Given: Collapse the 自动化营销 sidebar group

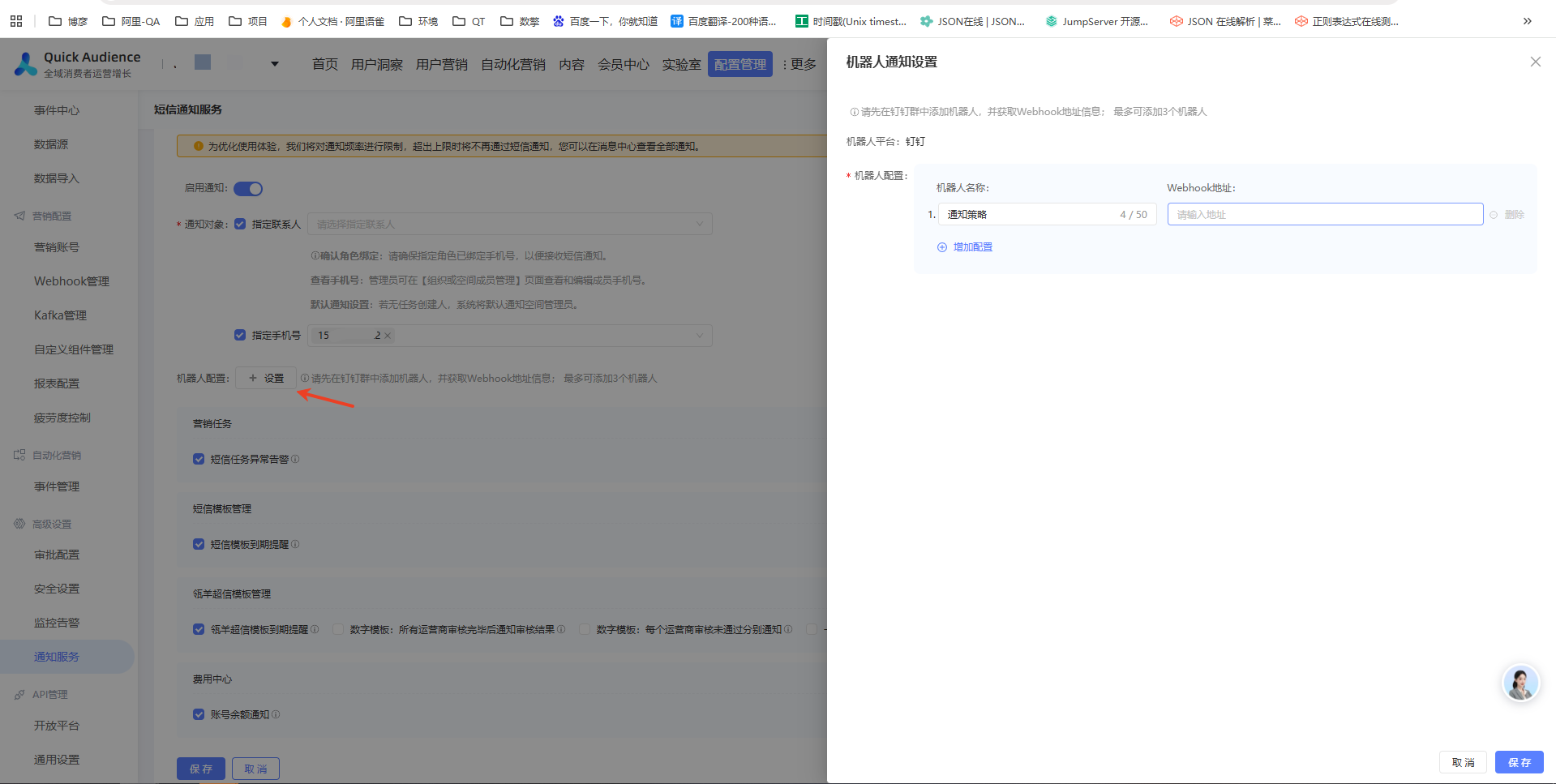Looking at the screenshot, I should pyautogui.click(x=57, y=455).
